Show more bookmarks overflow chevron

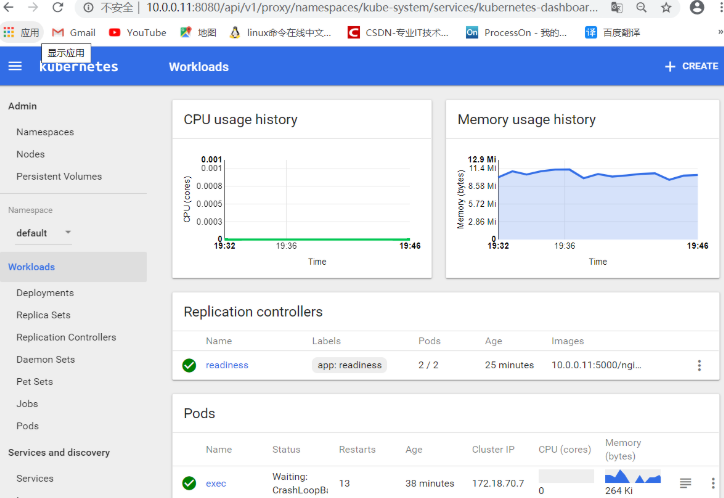tap(720, 32)
